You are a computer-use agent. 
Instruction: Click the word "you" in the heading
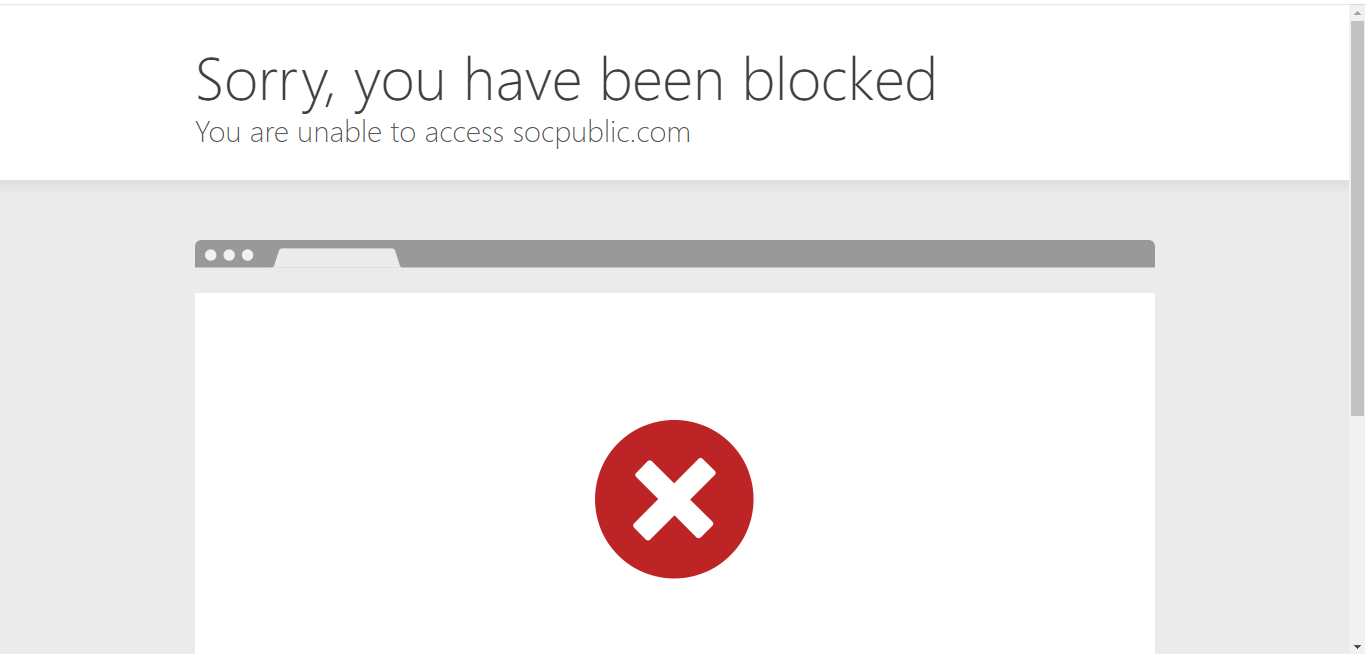(399, 86)
